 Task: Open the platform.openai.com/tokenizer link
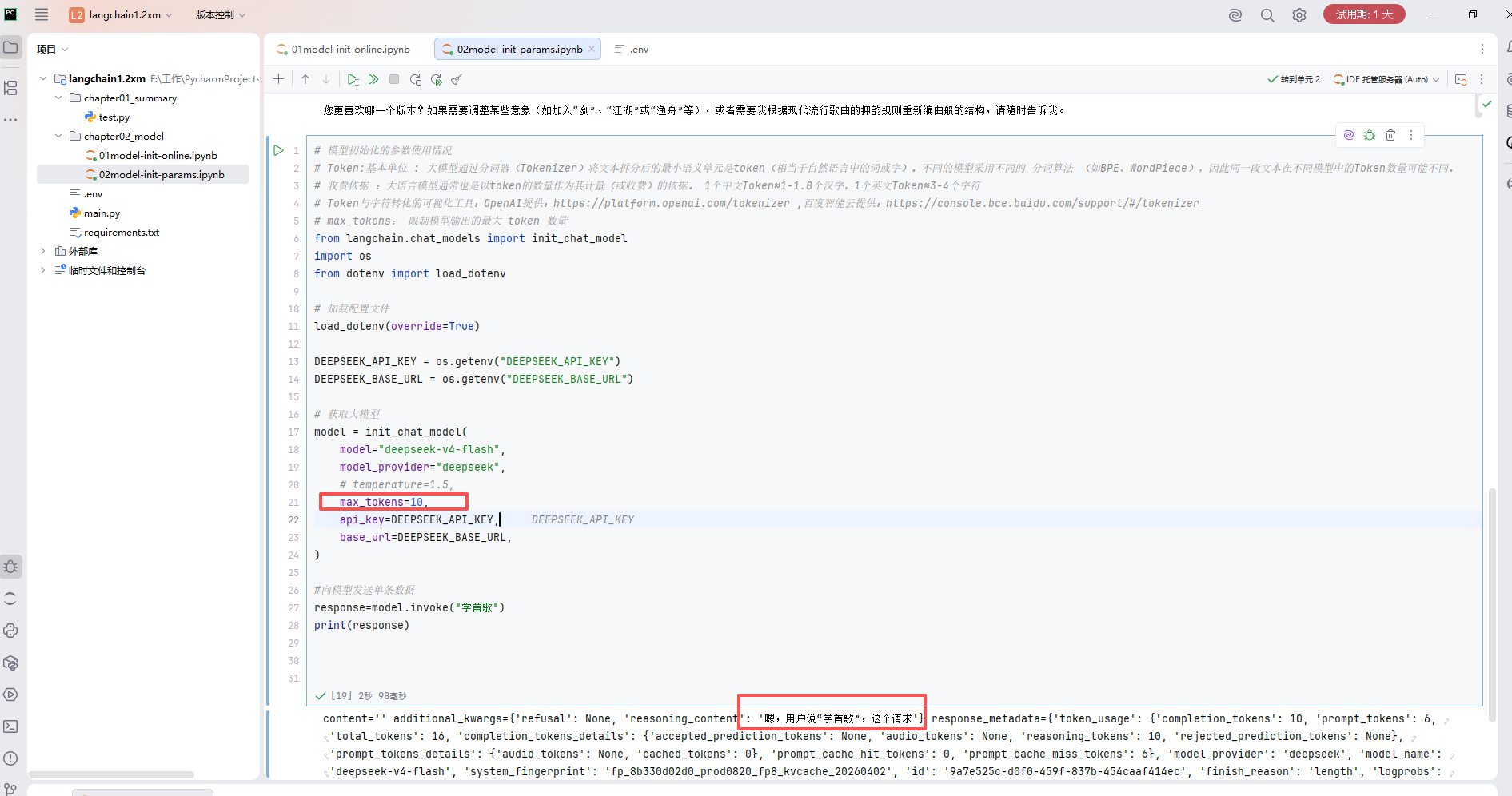pos(671,203)
